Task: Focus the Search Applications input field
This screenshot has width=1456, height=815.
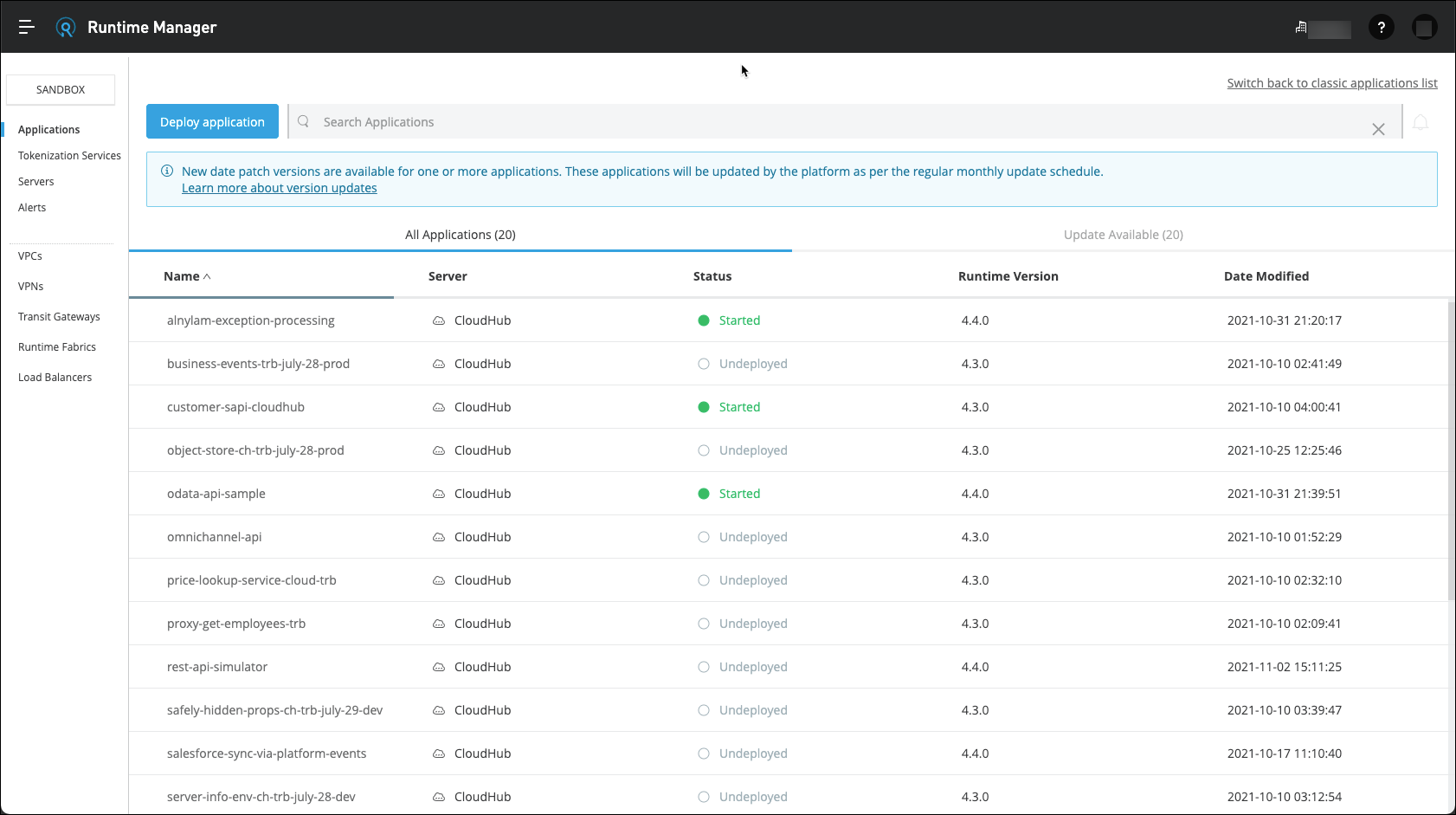Action: pos(831,122)
